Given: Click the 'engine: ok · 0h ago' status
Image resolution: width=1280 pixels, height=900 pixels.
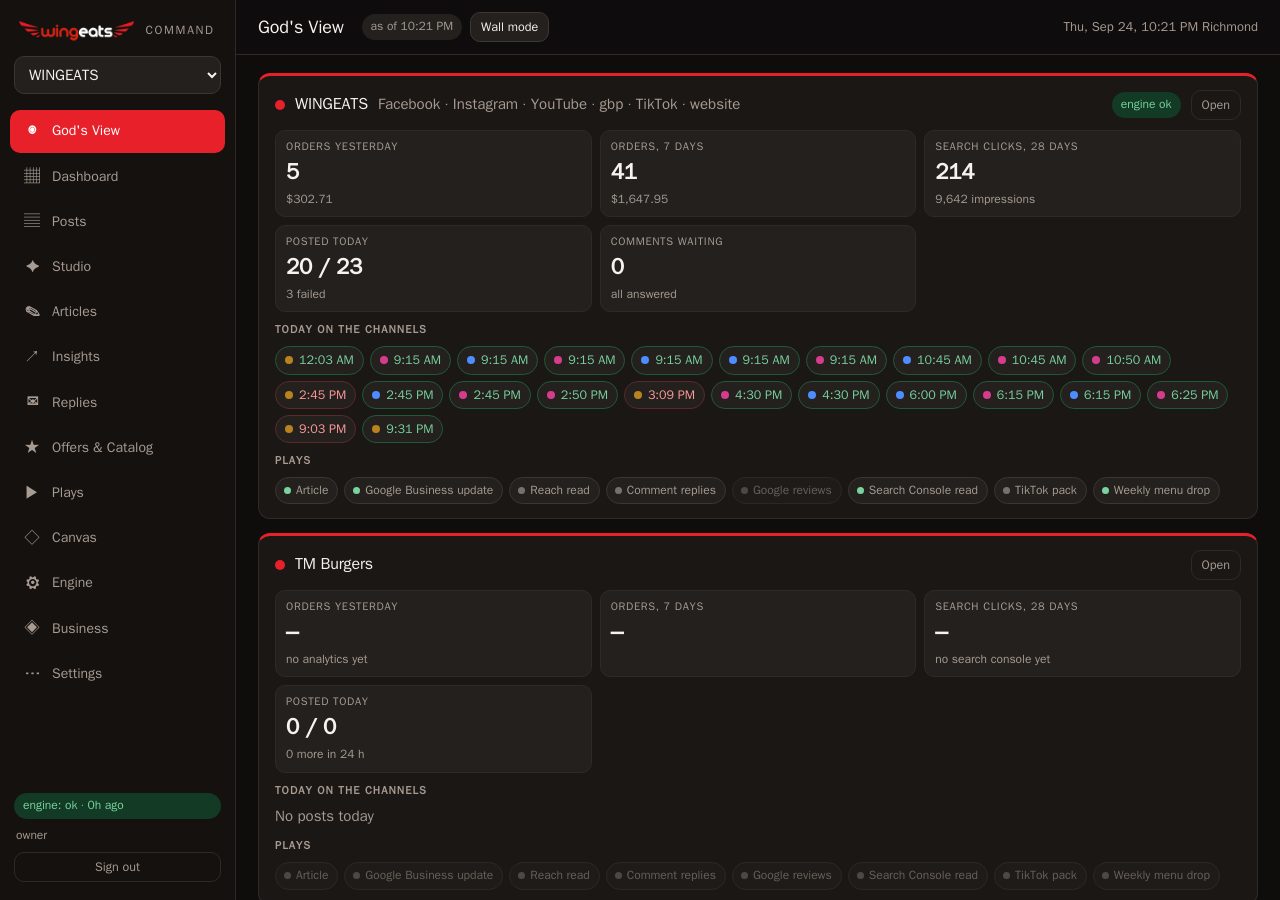Looking at the screenshot, I should (117, 806).
